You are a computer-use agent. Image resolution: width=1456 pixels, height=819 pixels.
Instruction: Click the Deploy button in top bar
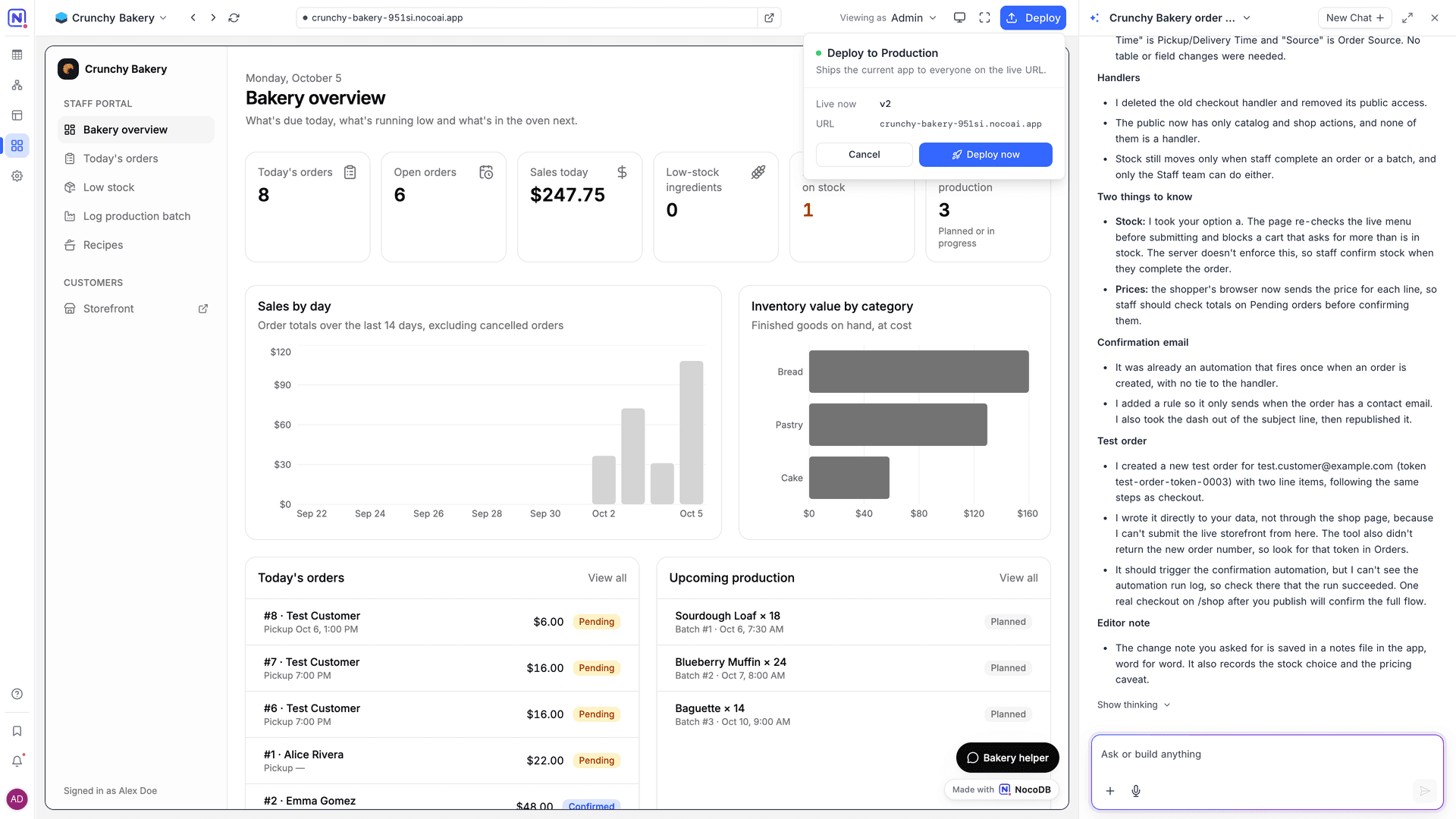[1033, 17]
